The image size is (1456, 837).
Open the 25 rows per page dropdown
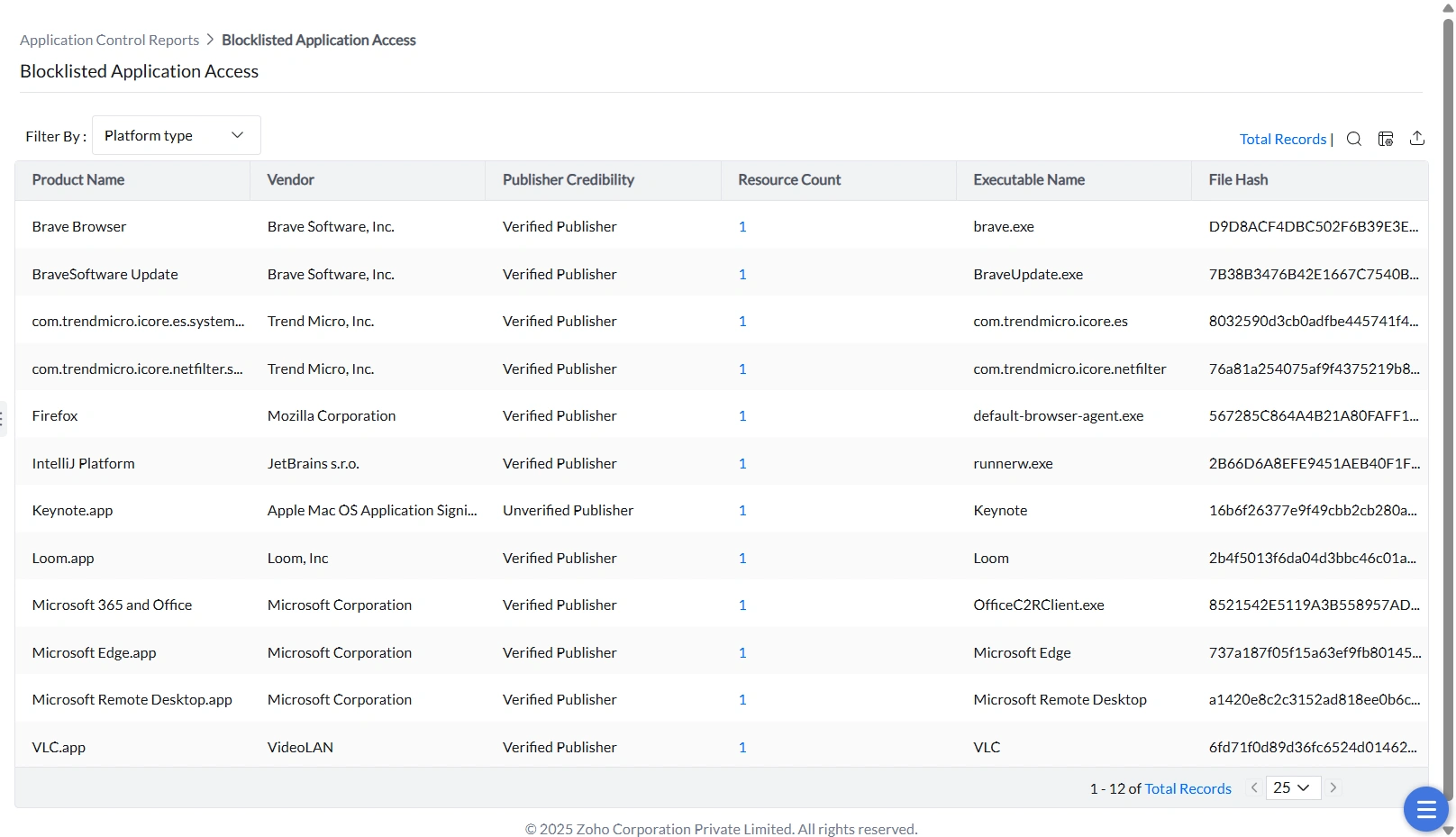(1293, 787)
